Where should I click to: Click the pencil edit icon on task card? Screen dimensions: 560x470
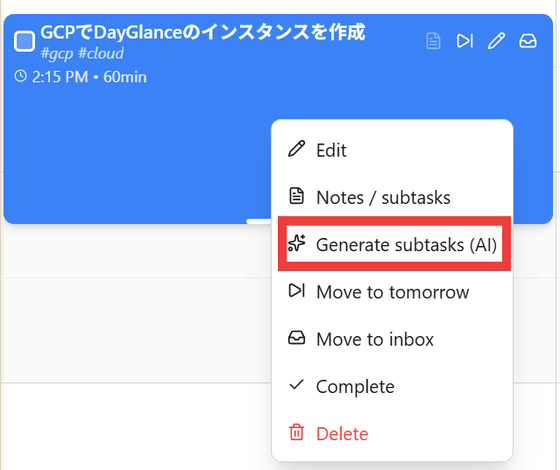click(x=496, y=41)
